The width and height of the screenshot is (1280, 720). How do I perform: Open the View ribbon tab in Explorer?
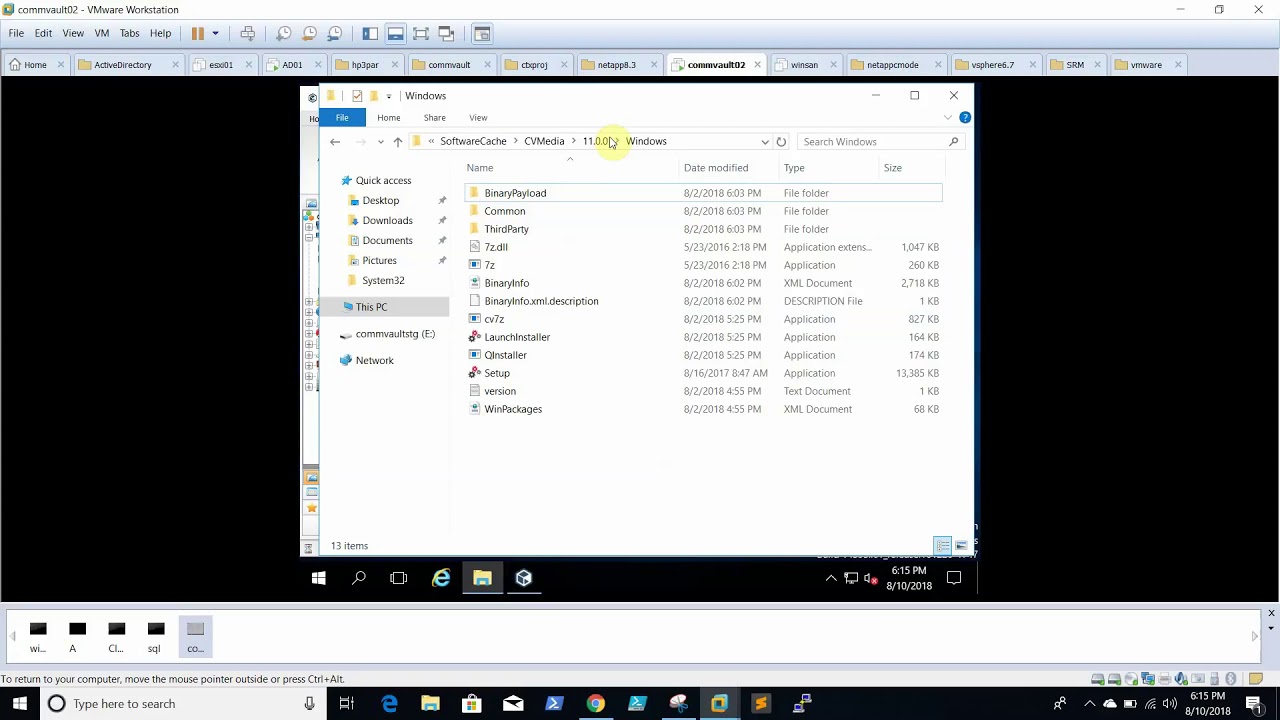[478, 118]
